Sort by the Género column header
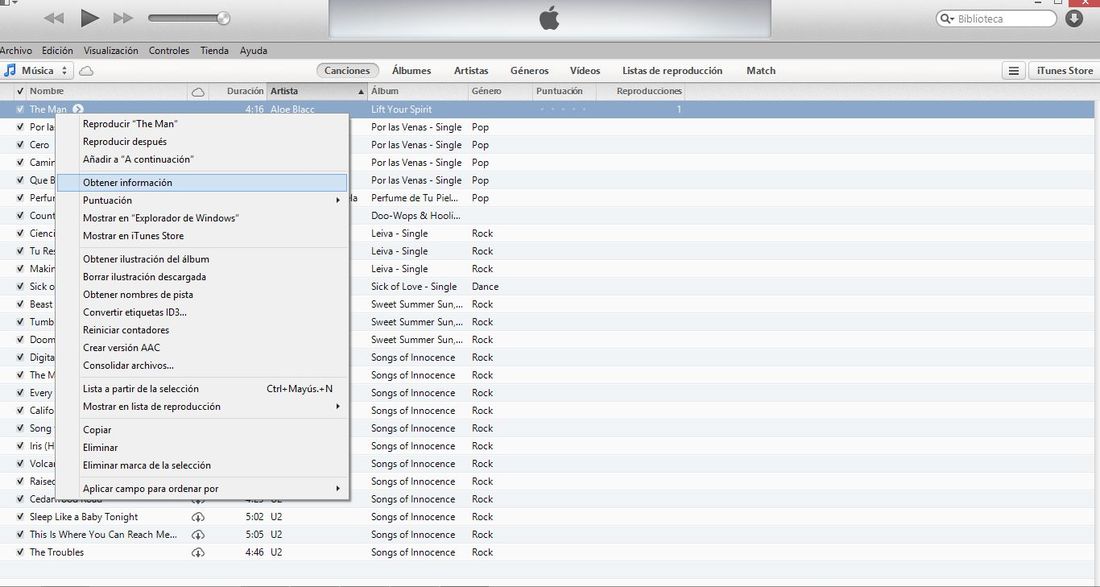The image size is (1100, 587). point(499,91)
